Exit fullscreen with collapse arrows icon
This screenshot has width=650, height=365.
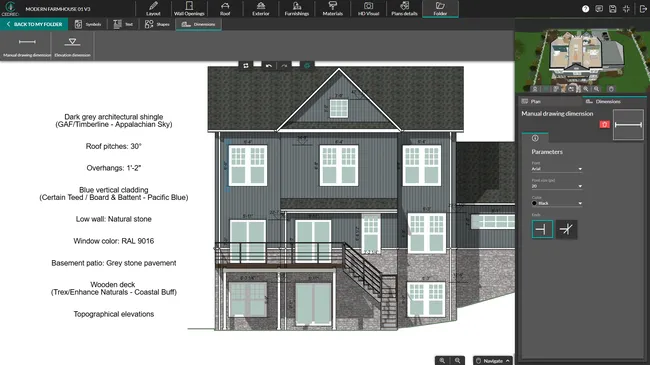[x=626, y=9]
